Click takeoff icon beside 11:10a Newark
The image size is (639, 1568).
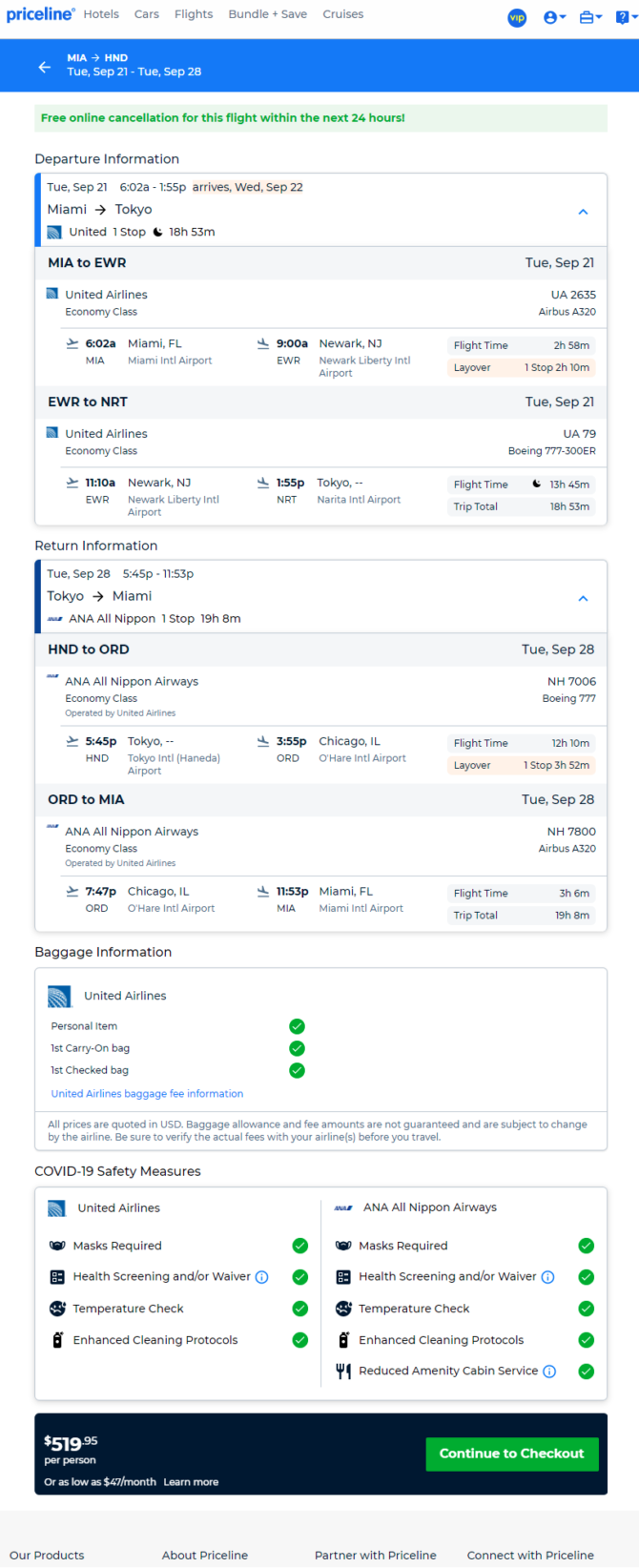(72, 483)
